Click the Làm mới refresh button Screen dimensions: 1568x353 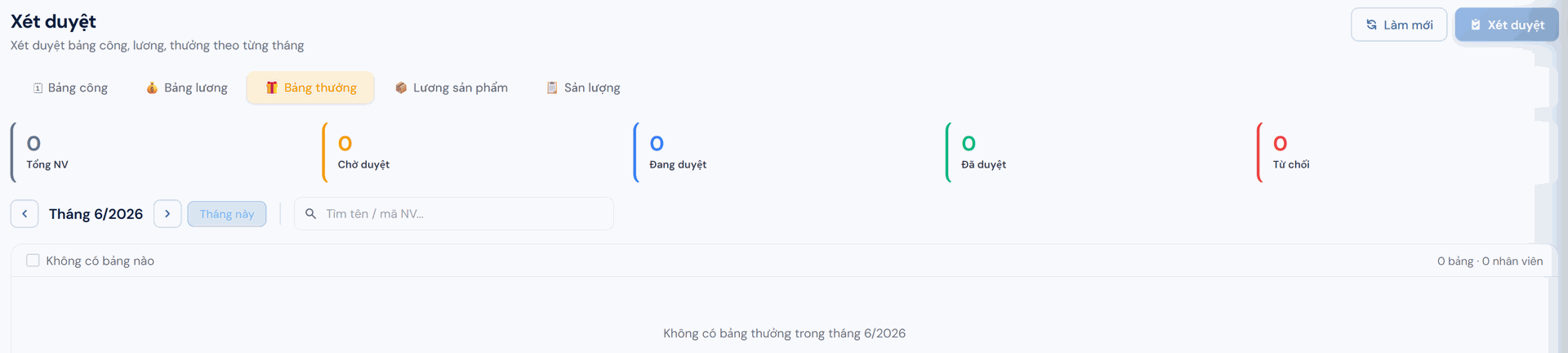pos(1399,25)
